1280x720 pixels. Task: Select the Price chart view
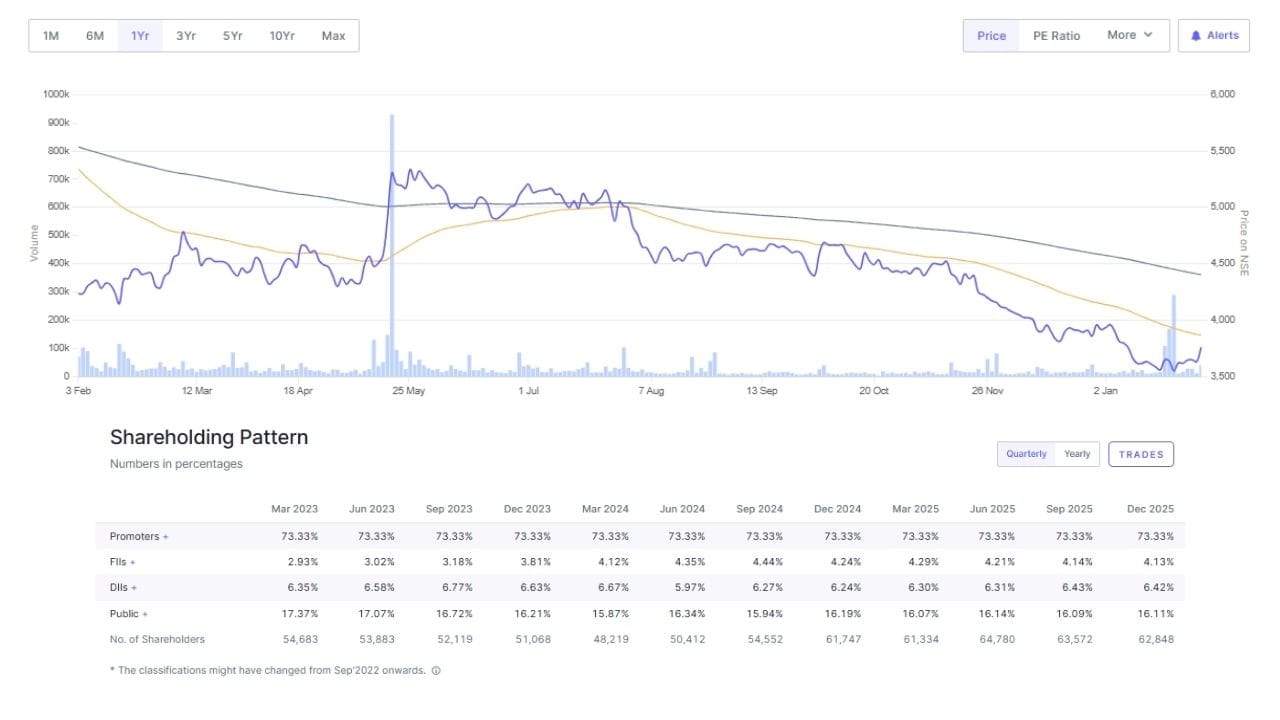(991, 36)
